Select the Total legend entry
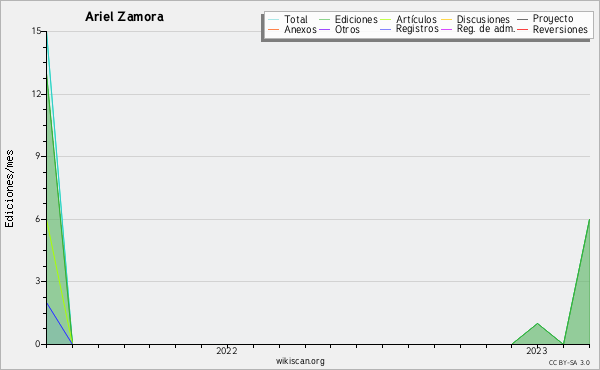Screen dimensions: 600x370 pyautogui.click(x=296, y=20)
